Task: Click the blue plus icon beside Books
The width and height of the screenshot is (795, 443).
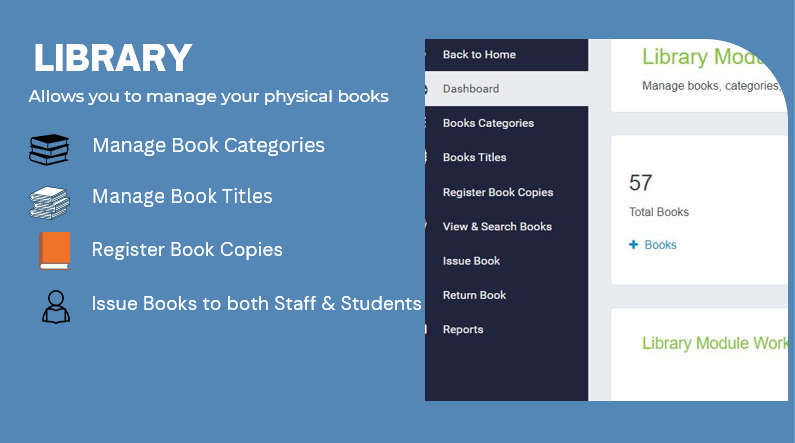Action: (633, 245)
